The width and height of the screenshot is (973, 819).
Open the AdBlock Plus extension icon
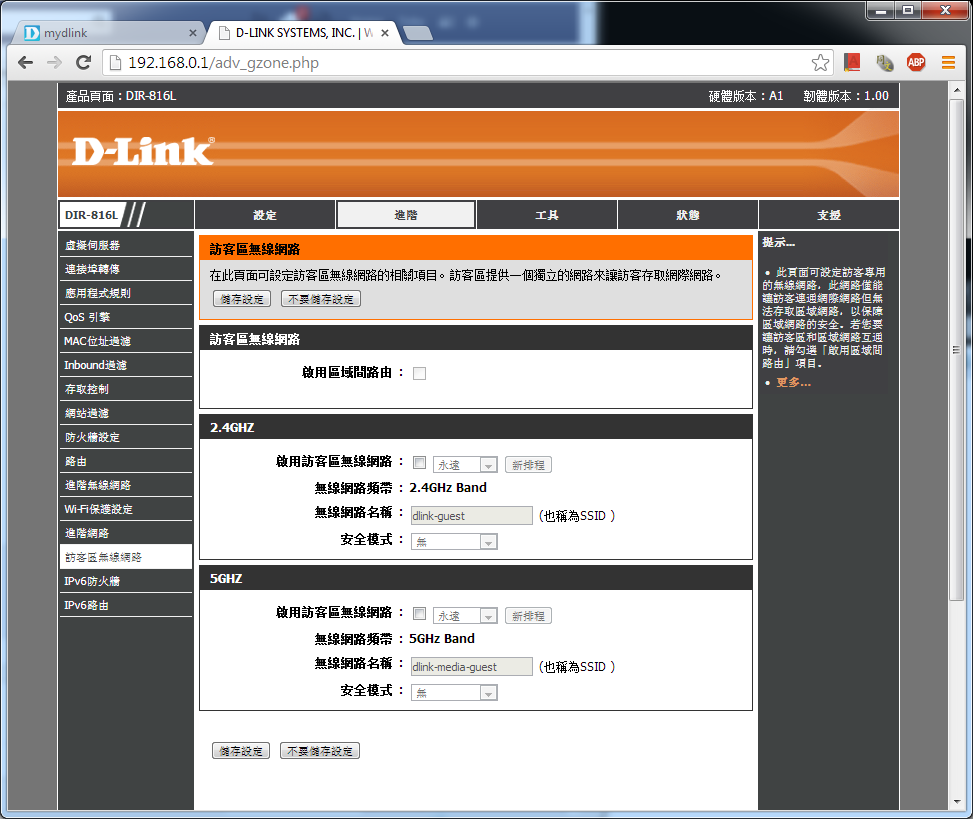pyautogui.click(x=916, y=63)
